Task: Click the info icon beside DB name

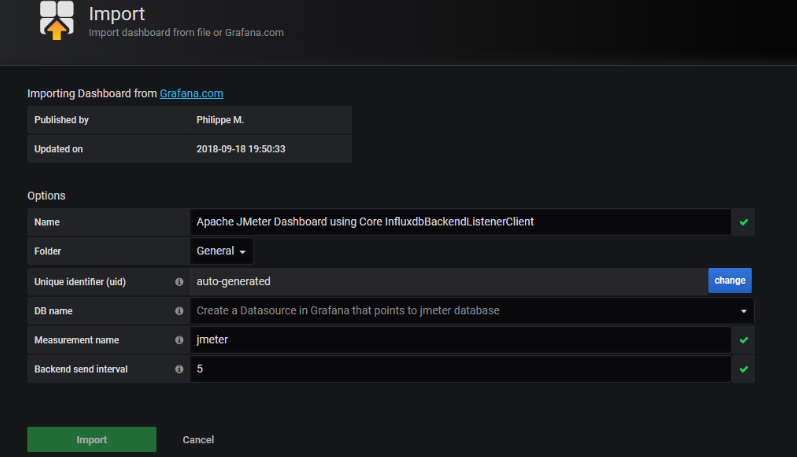Action: [x=179, y=311]
